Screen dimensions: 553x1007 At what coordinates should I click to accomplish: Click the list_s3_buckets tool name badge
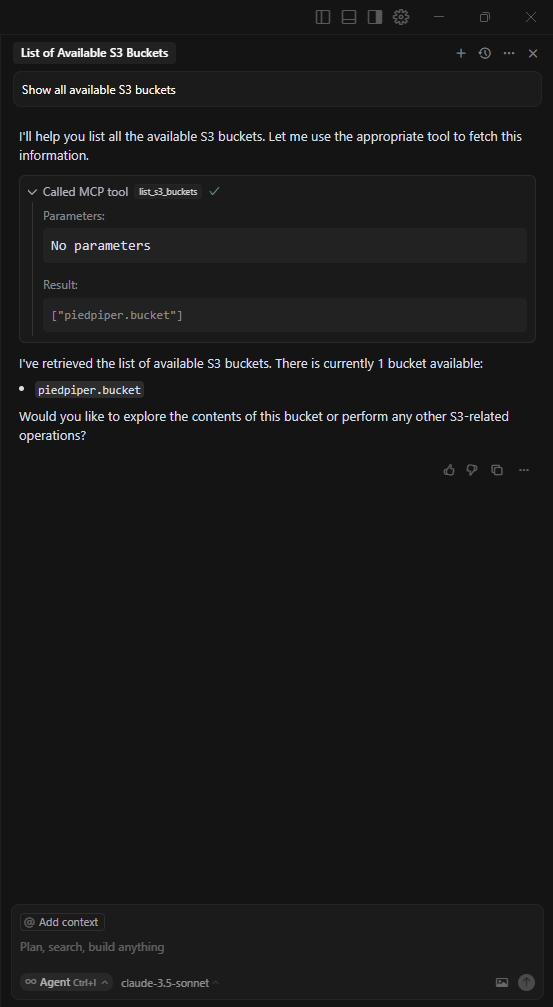pos(168,191)
